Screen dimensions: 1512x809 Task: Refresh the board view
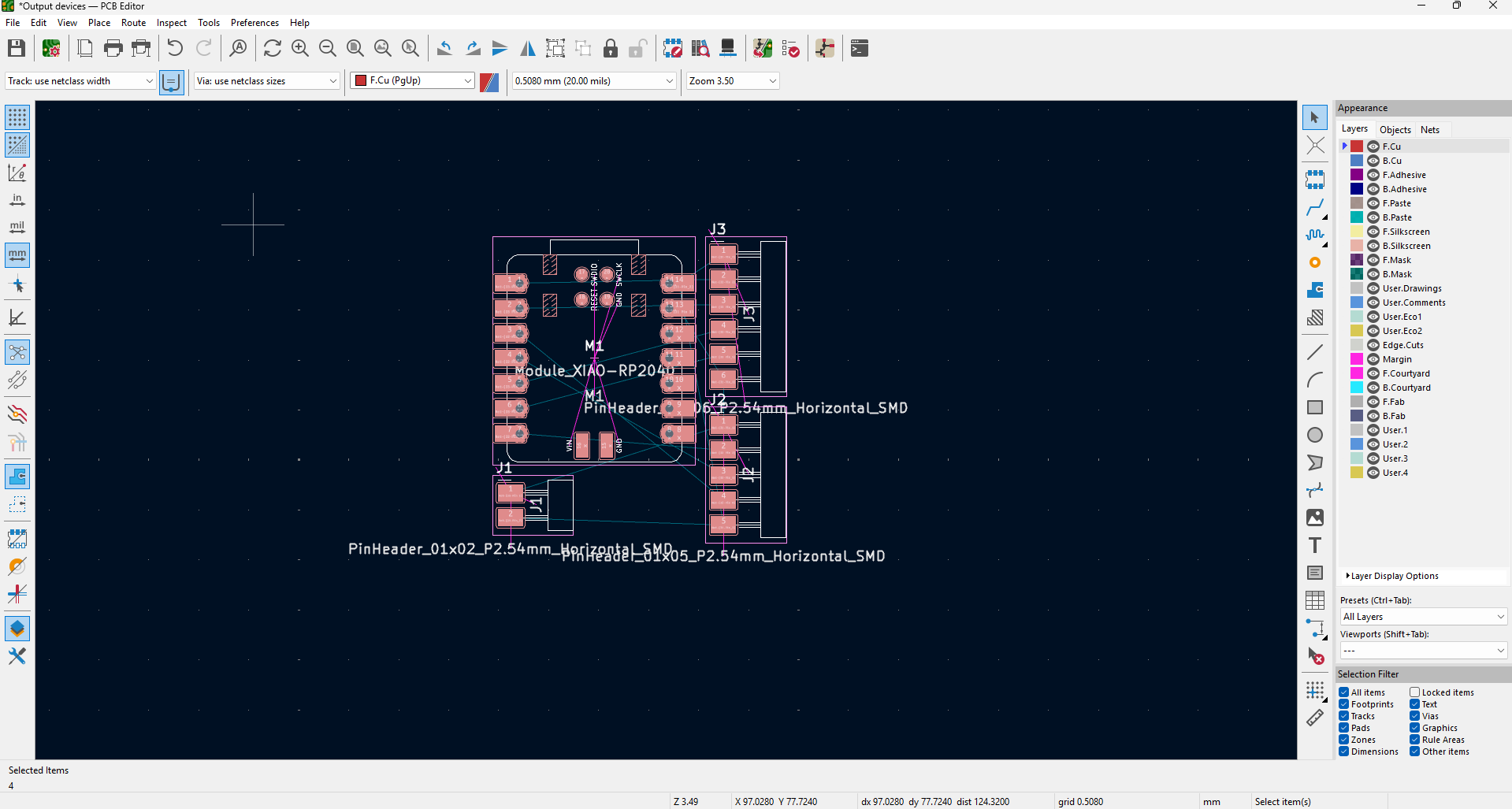coord(273,49)
